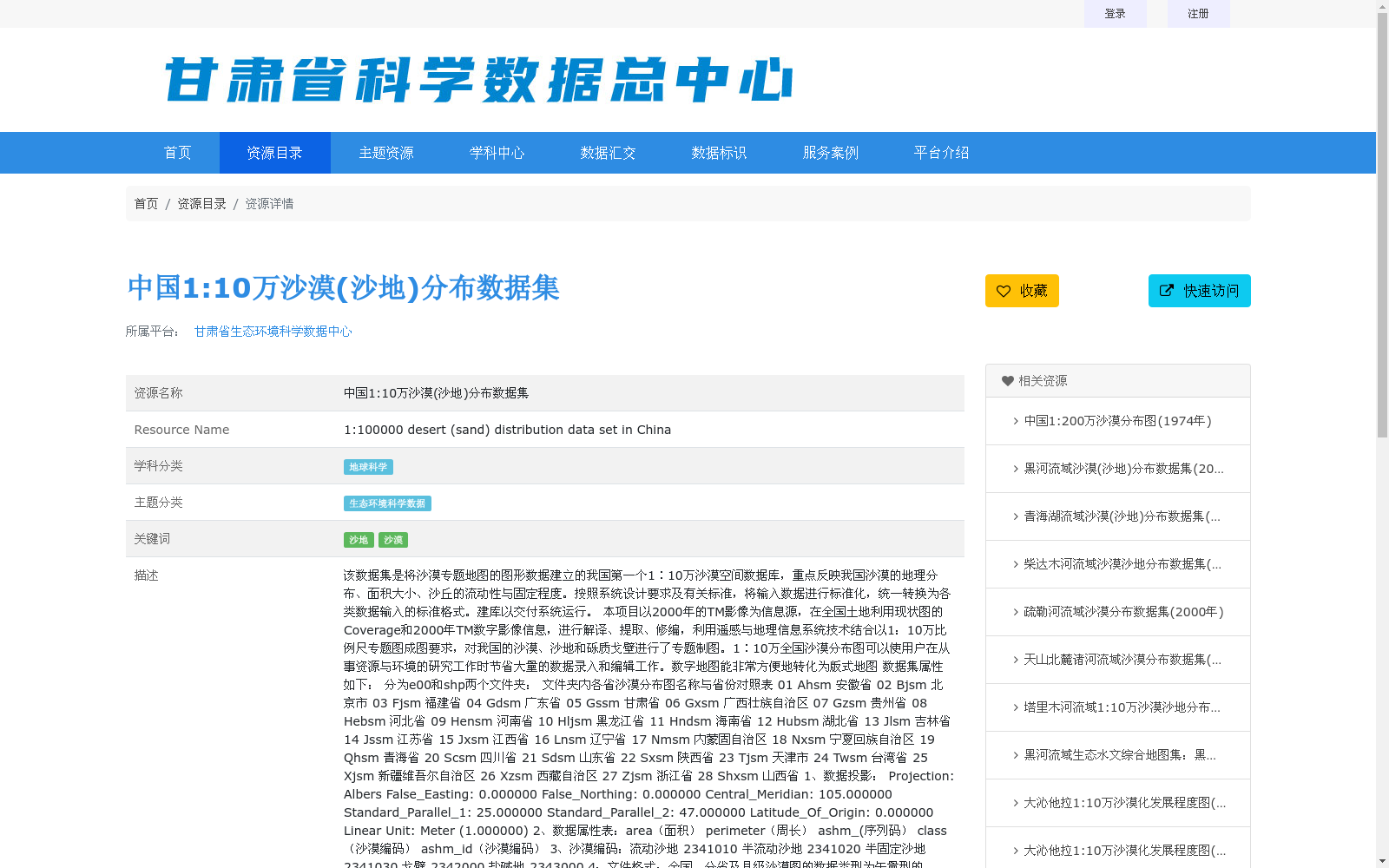Go to 平台介绍 in the navigation
Viewport: 1389px width, 868px height.
click(x=942, y=153)
